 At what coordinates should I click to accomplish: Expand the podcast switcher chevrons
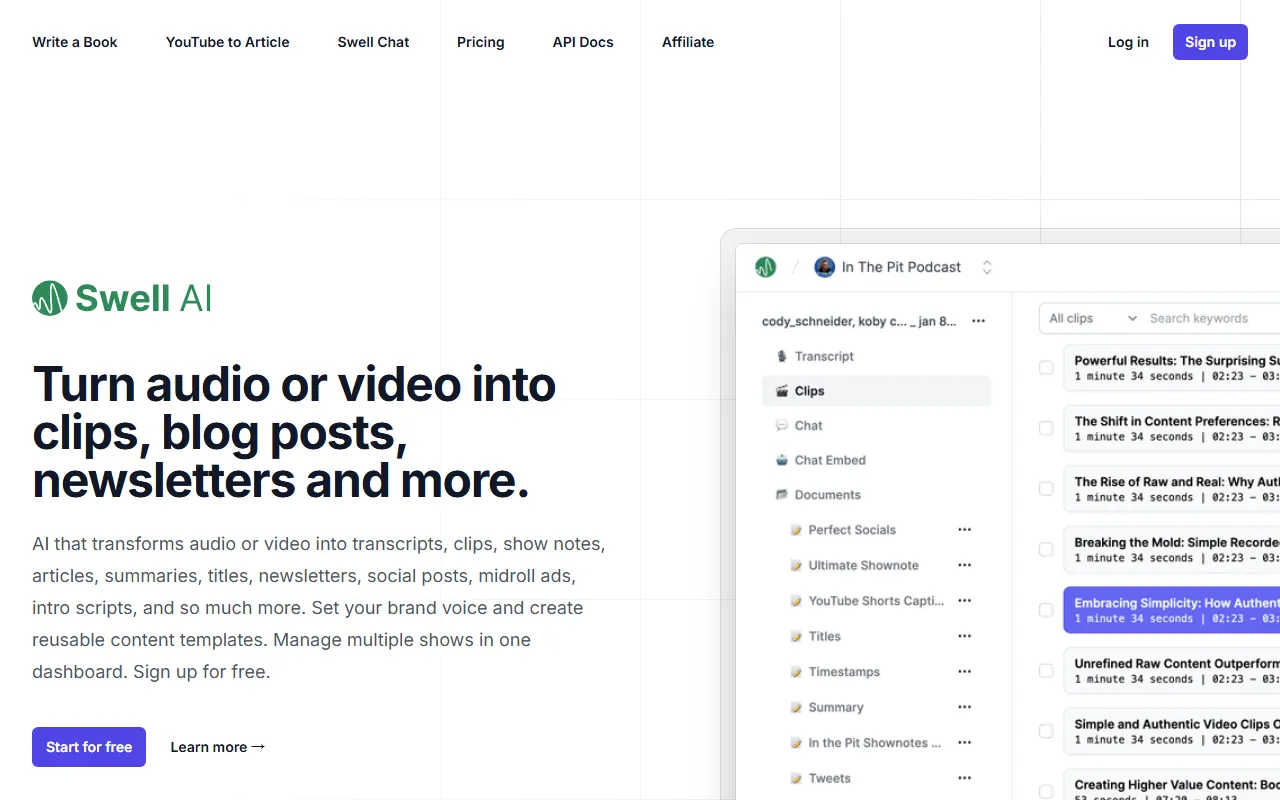pos(987,267)
